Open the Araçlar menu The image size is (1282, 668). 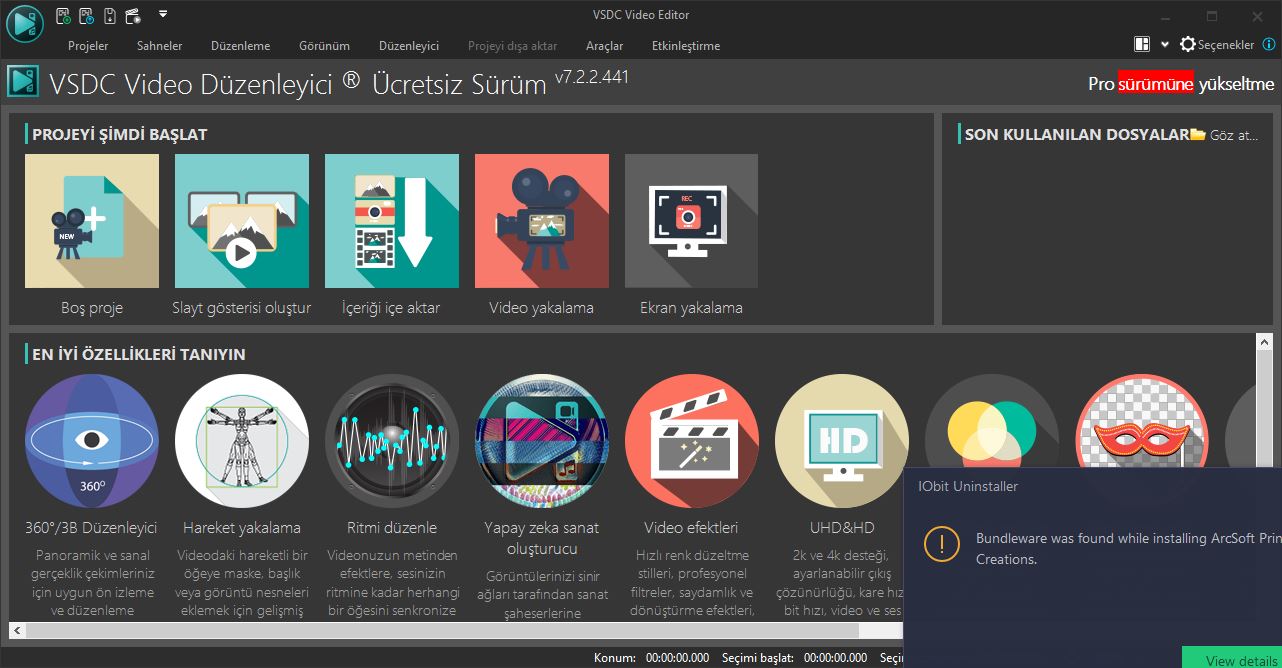click(x=604, y=46)
